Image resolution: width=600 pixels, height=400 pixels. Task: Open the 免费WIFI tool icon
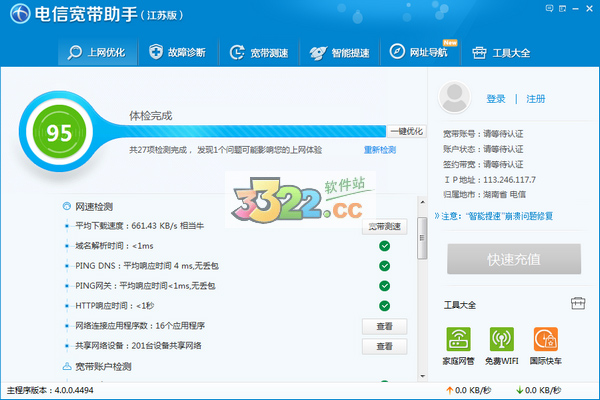[502, 339]
